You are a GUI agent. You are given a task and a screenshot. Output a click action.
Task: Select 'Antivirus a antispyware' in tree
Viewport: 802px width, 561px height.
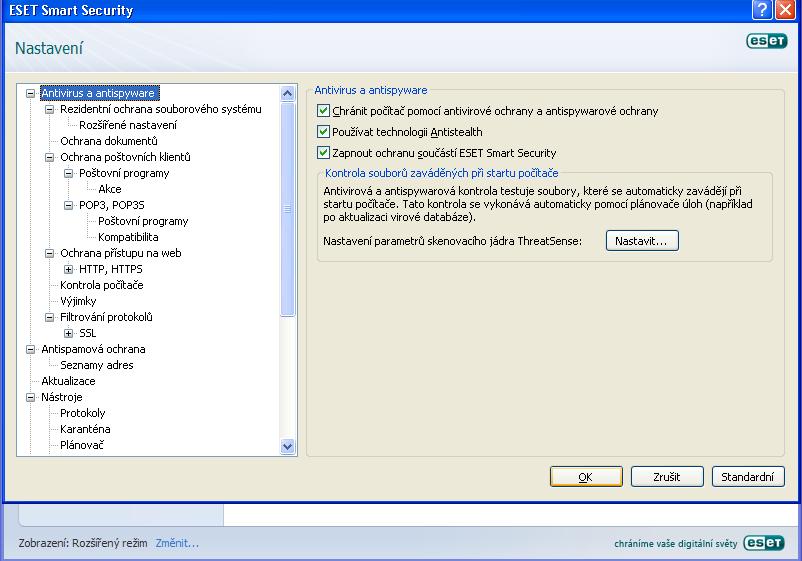coord(99,93)
